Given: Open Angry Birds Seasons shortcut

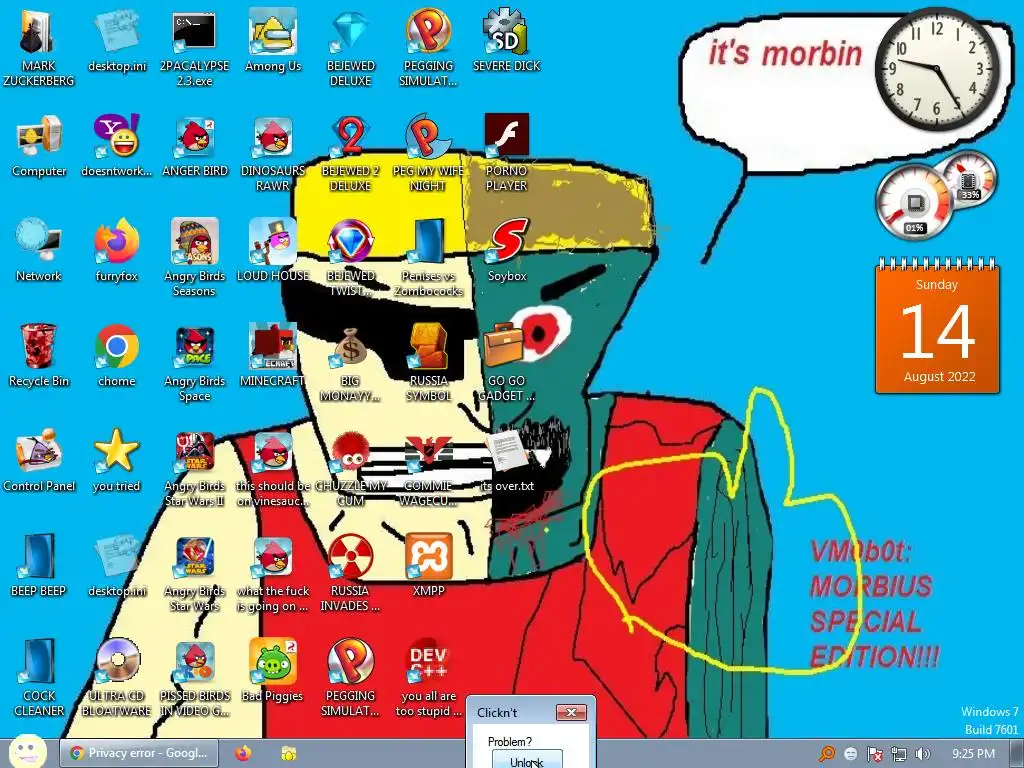Looking at the screenshot, I should 195,259.
